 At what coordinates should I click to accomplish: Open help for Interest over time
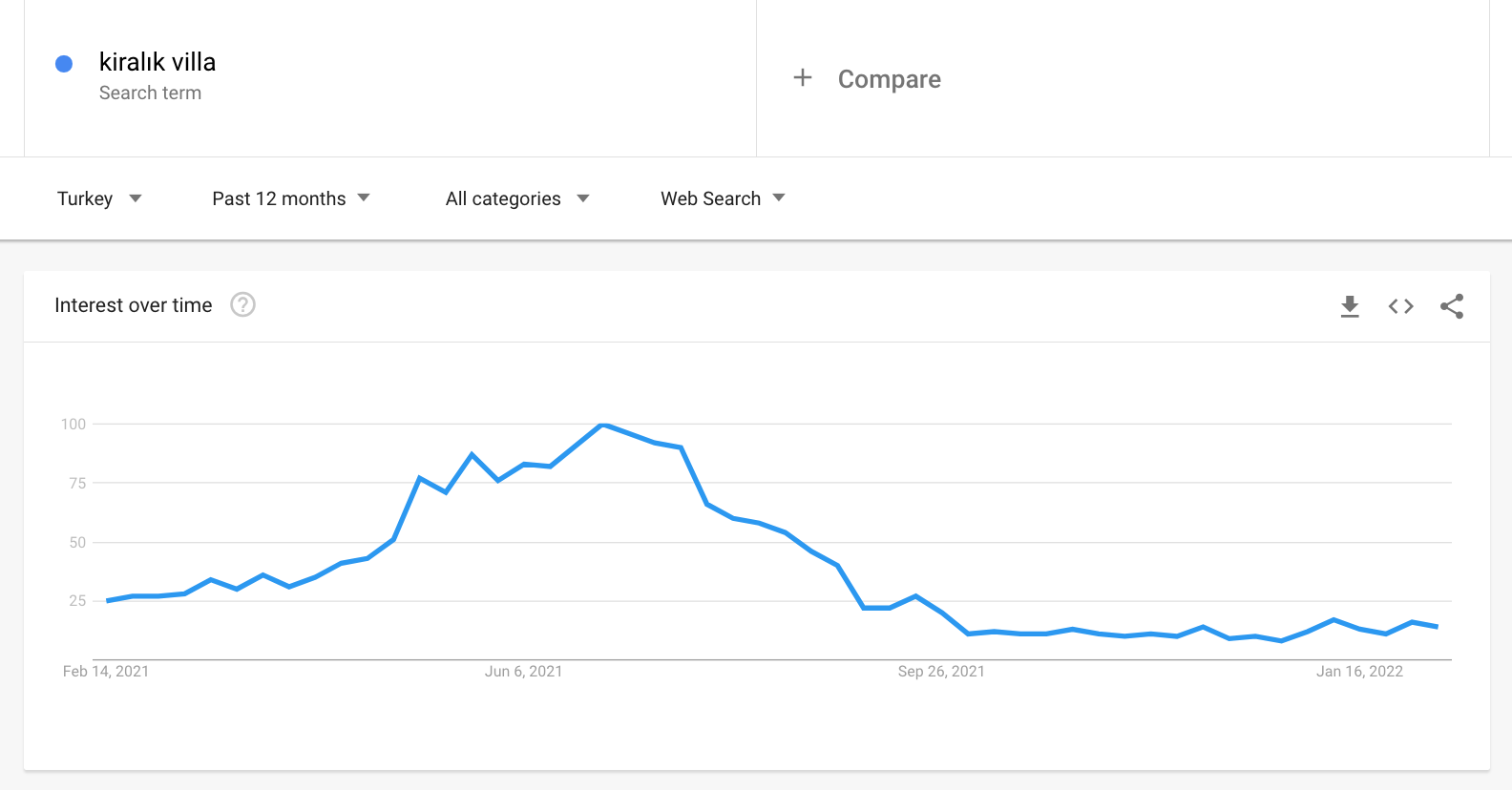243,304
